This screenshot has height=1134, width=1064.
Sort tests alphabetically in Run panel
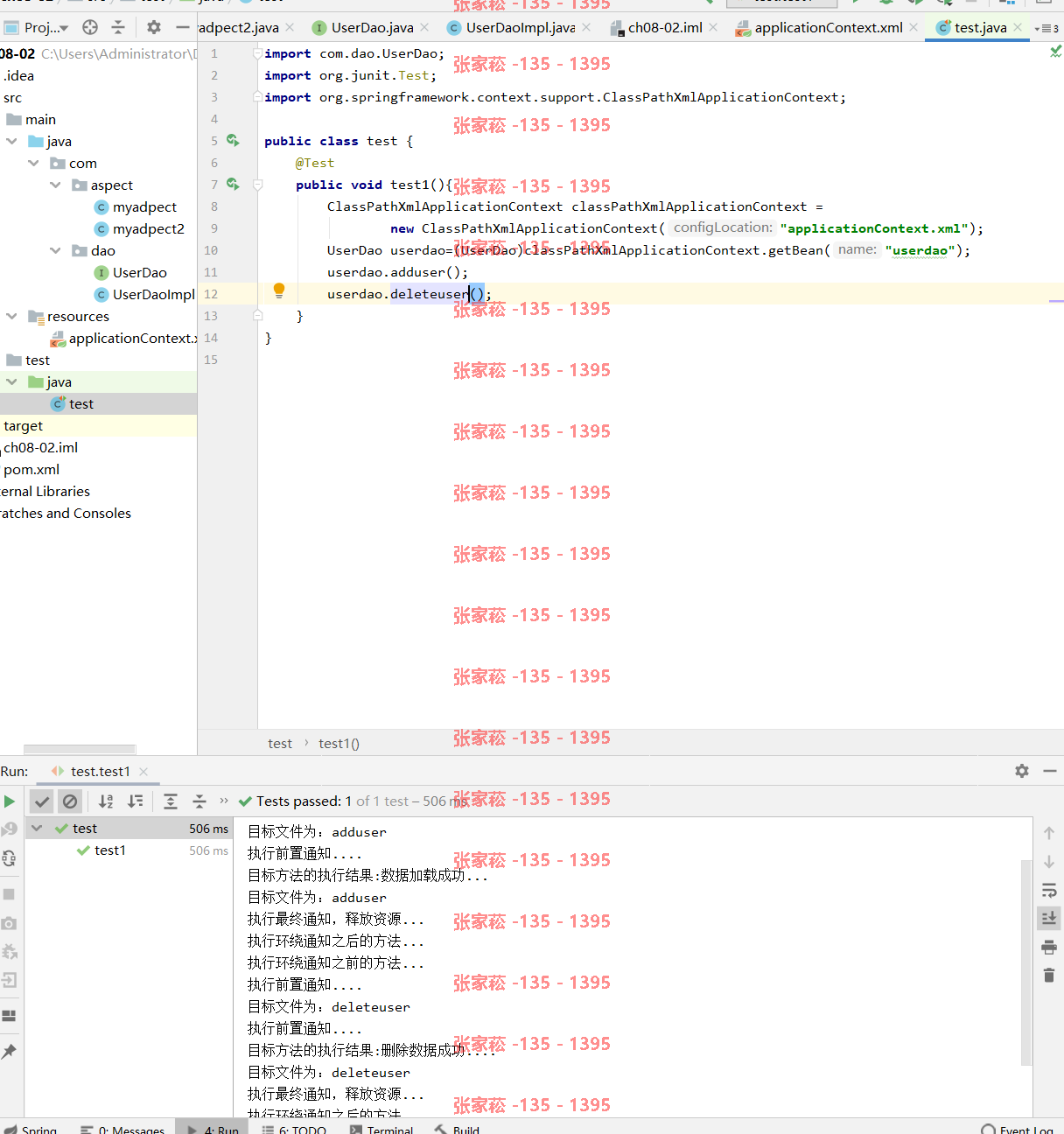tap(106, 801)
